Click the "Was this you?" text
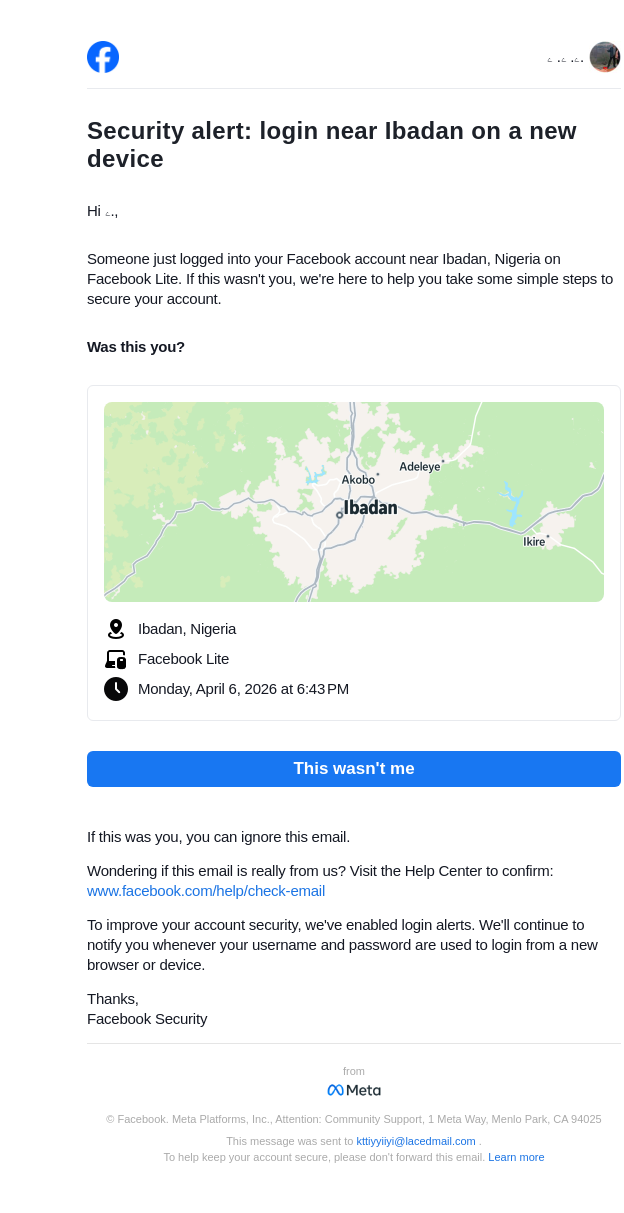 point(136,347)
